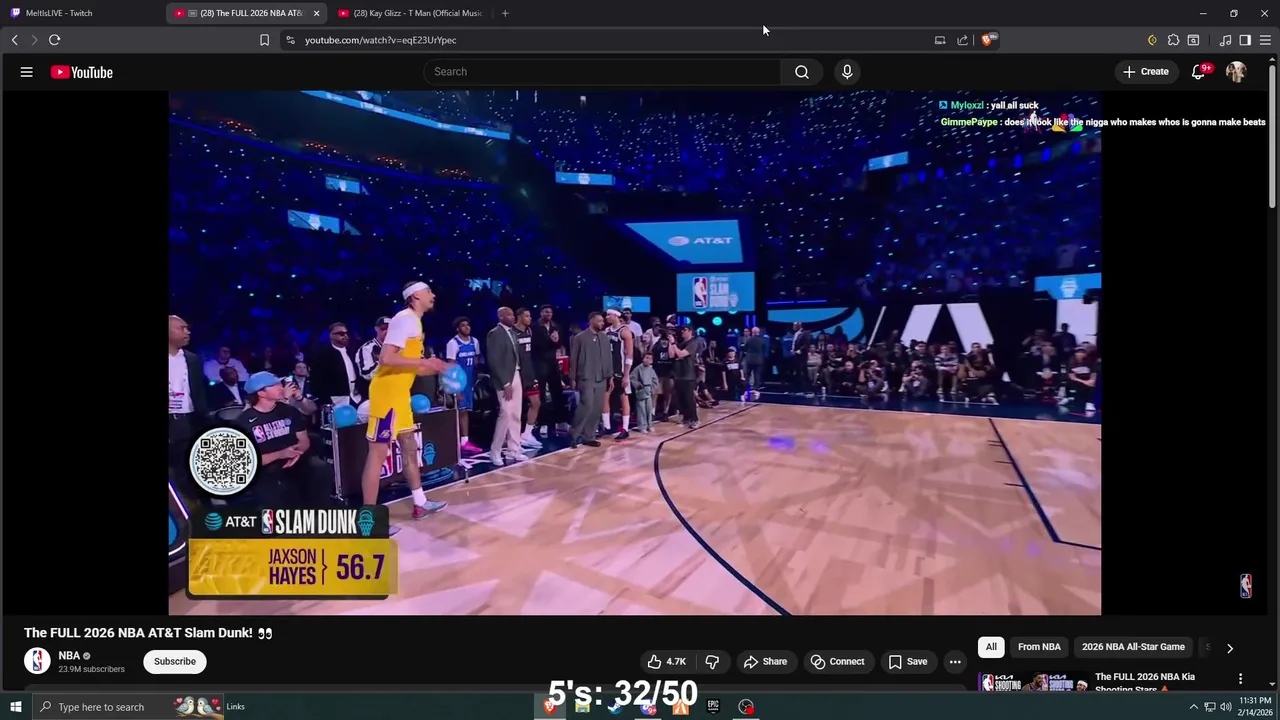The height and width of the screenshot is (720, 1280).
Task: Click the Connect button
Action: pos(837,662)
